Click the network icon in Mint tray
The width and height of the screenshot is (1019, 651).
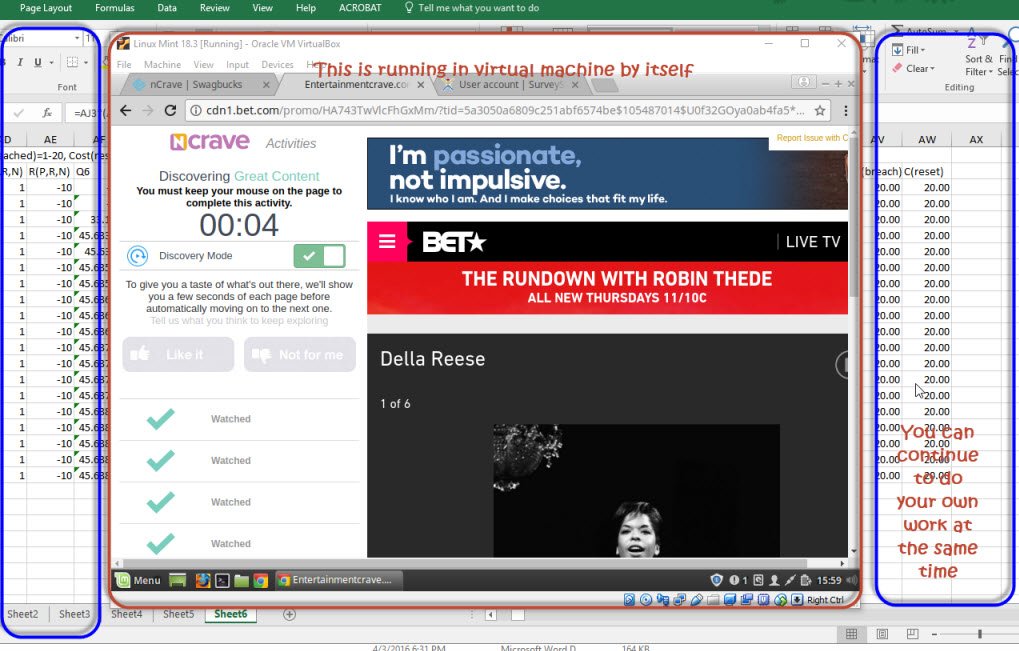tap(790, 580)
